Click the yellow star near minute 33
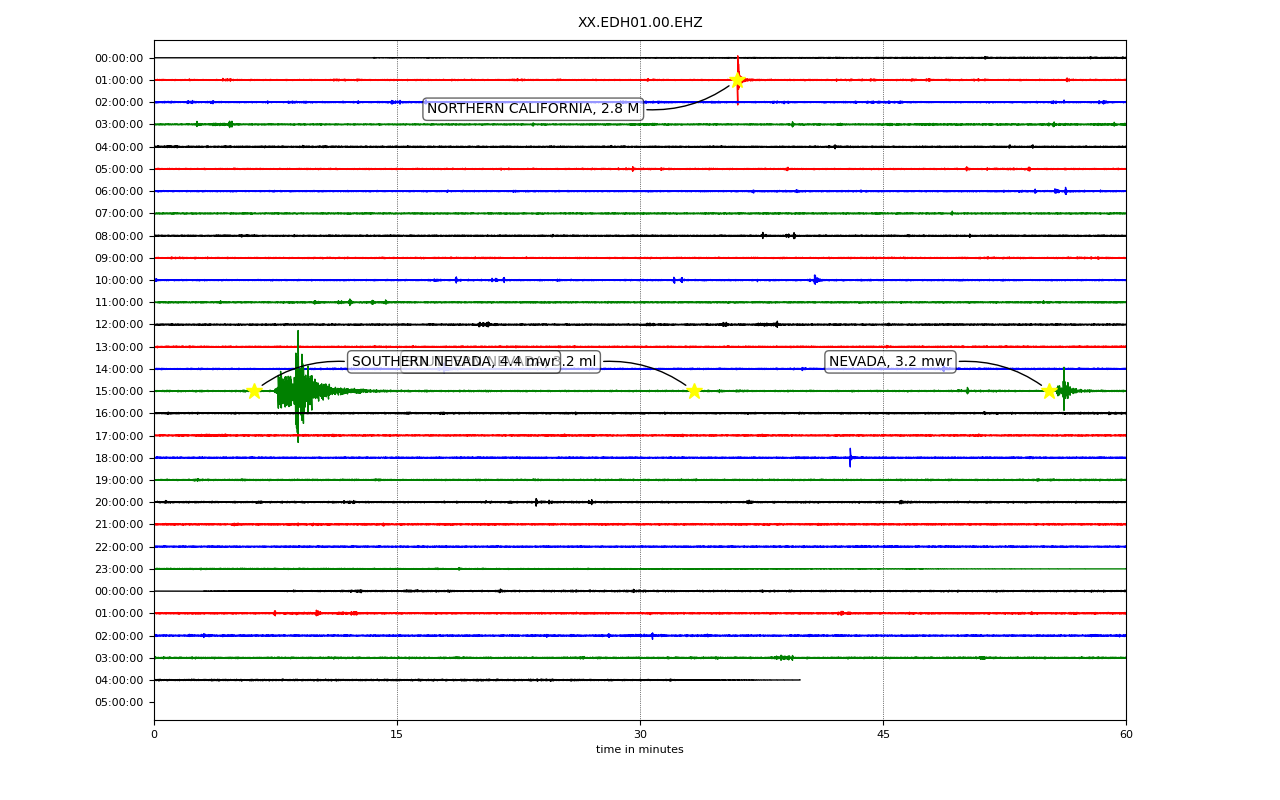The height and width of the screenshot is (800, 1280). (694, 391)
